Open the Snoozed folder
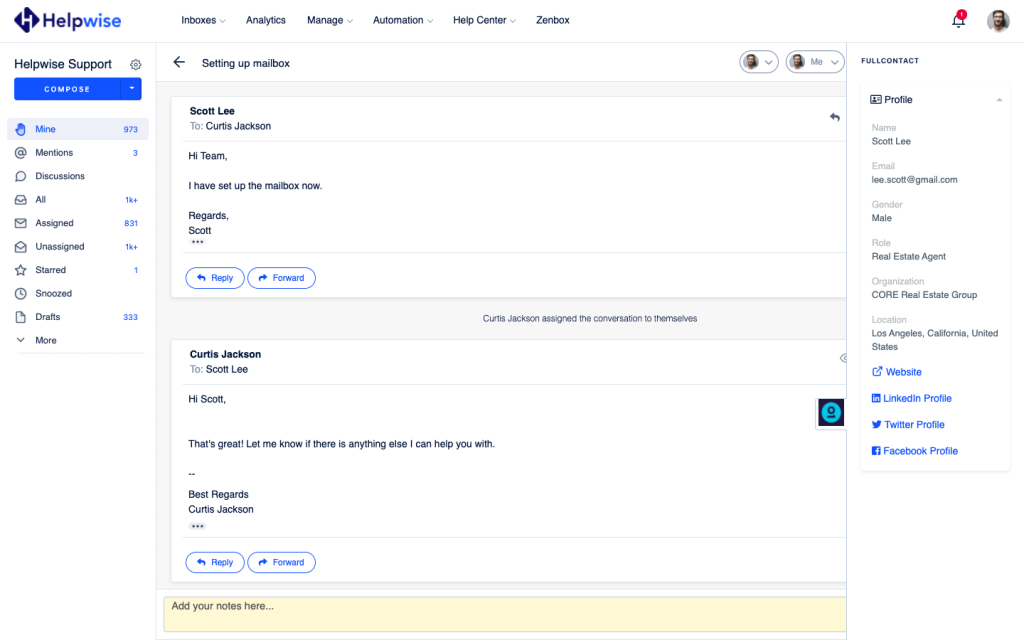 (x=53, y=294)
